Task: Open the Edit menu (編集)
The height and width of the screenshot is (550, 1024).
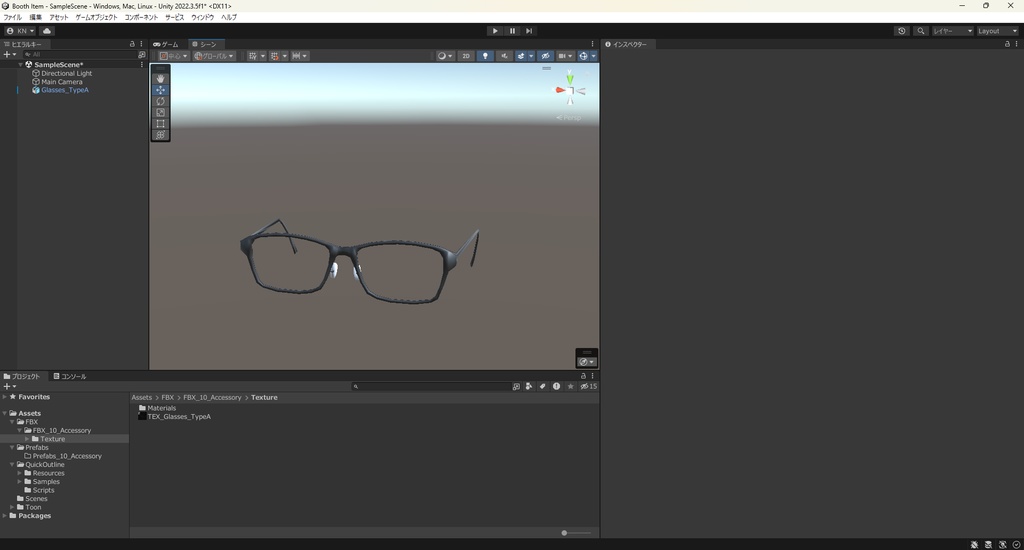Action: 35,17
